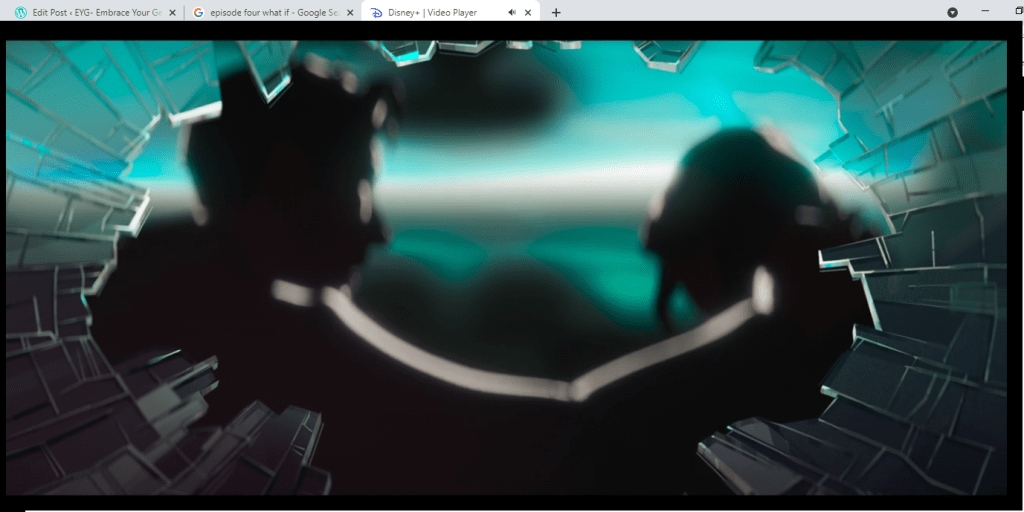The width and height of the screenshot is (1024, 512).
Task: Click the empty tab strip right of the plus button
Action: pos(750,13)
